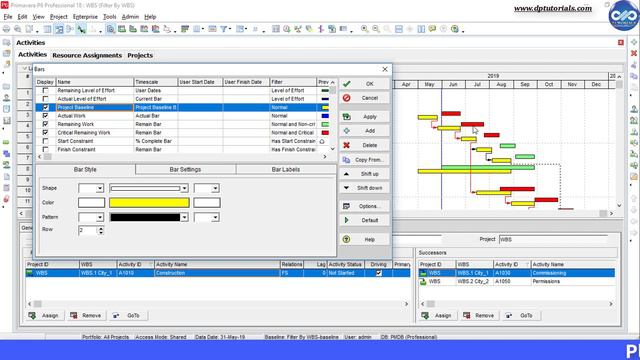Open the end endpoint Pattern dropdown

pos(215,217)
